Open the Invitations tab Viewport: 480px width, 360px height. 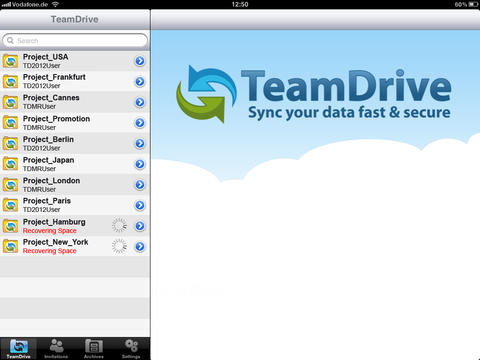[56, 349]
